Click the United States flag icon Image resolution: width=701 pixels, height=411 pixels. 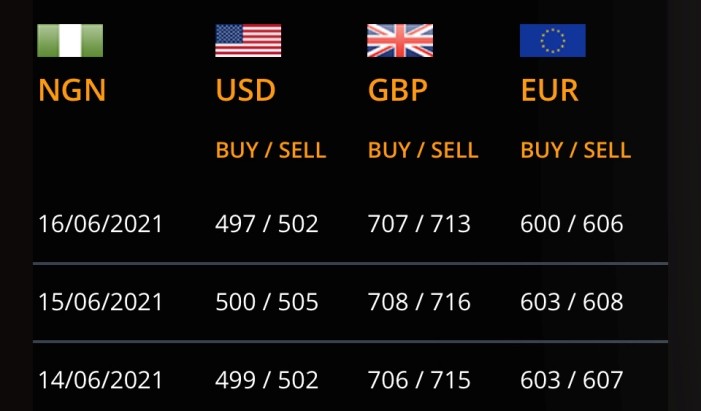tap(248, 40)
